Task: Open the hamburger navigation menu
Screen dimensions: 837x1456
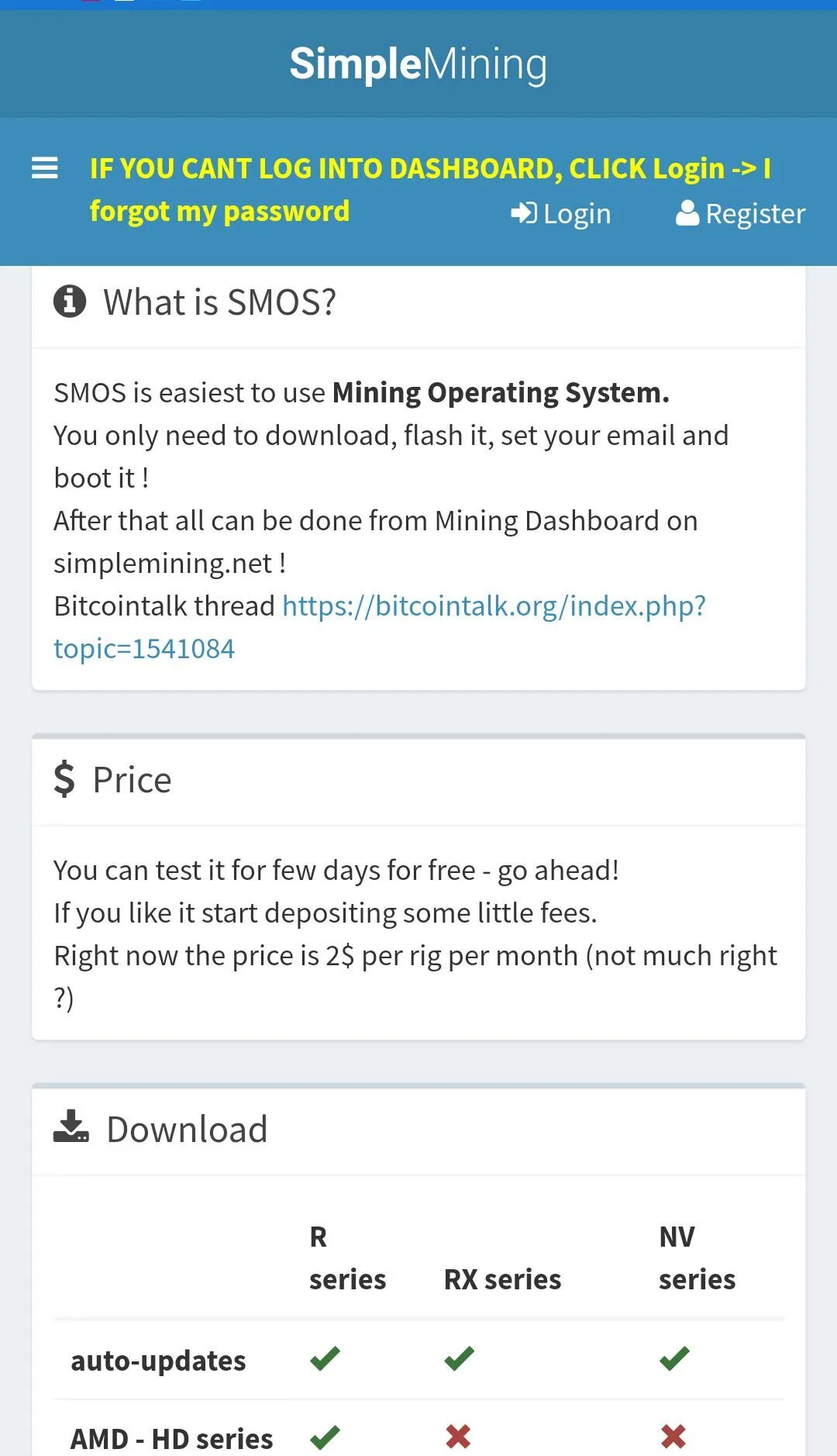Action: point(45,168)
